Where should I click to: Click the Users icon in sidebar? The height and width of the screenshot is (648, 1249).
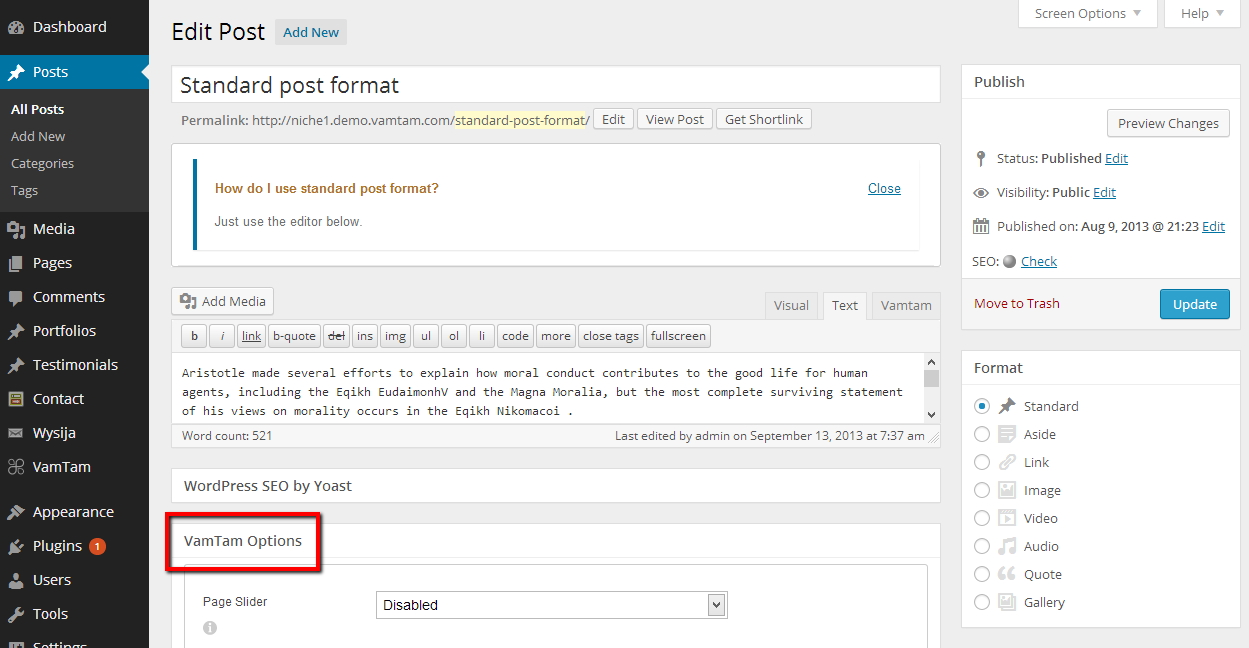16,580
